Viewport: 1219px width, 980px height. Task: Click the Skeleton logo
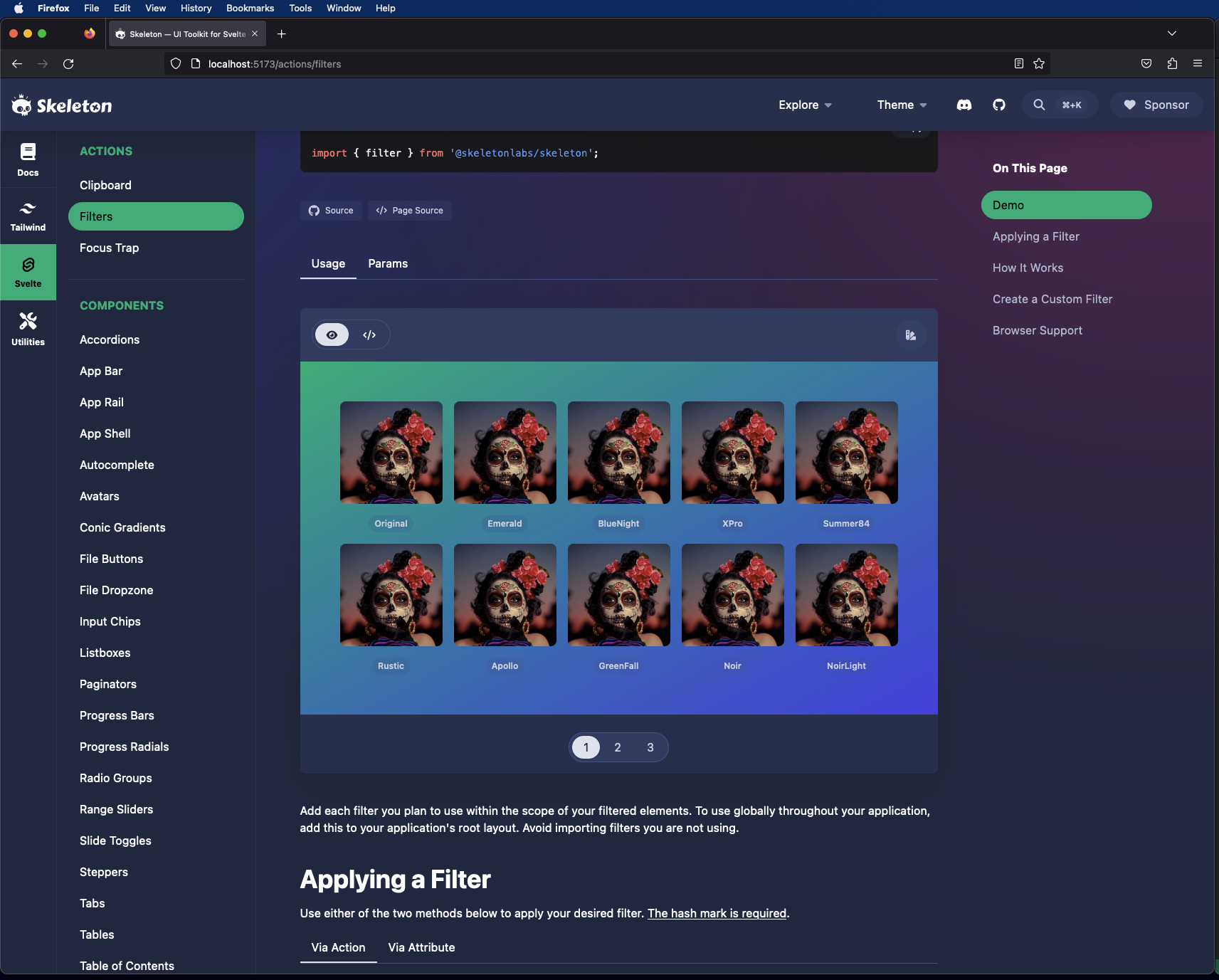click(x=61, y=105)
